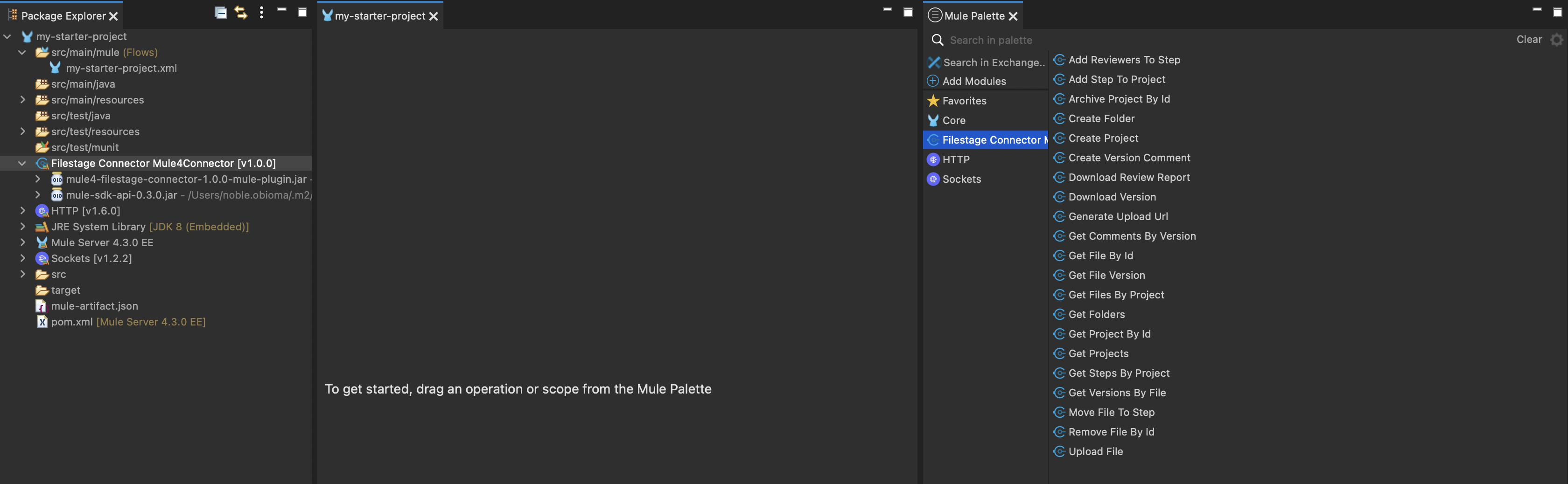
Task: Click the target folder icon
Action: [42, 290]
